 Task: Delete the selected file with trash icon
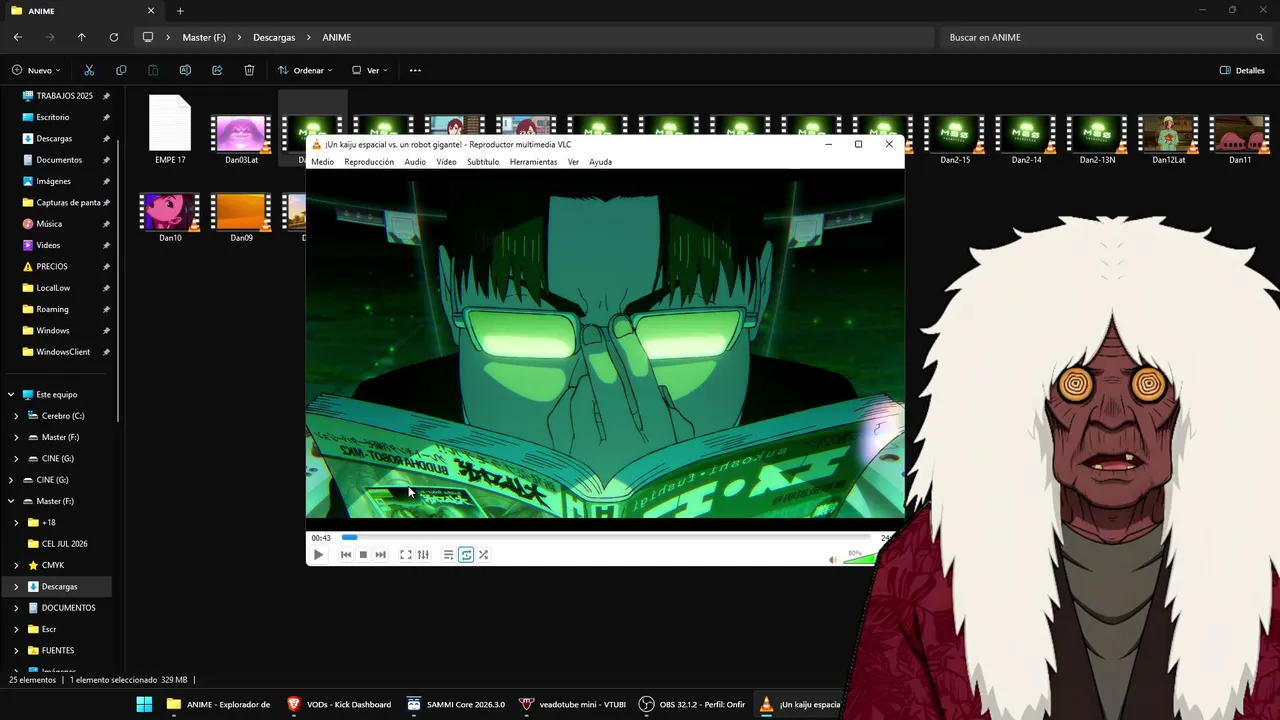point(249,70)
